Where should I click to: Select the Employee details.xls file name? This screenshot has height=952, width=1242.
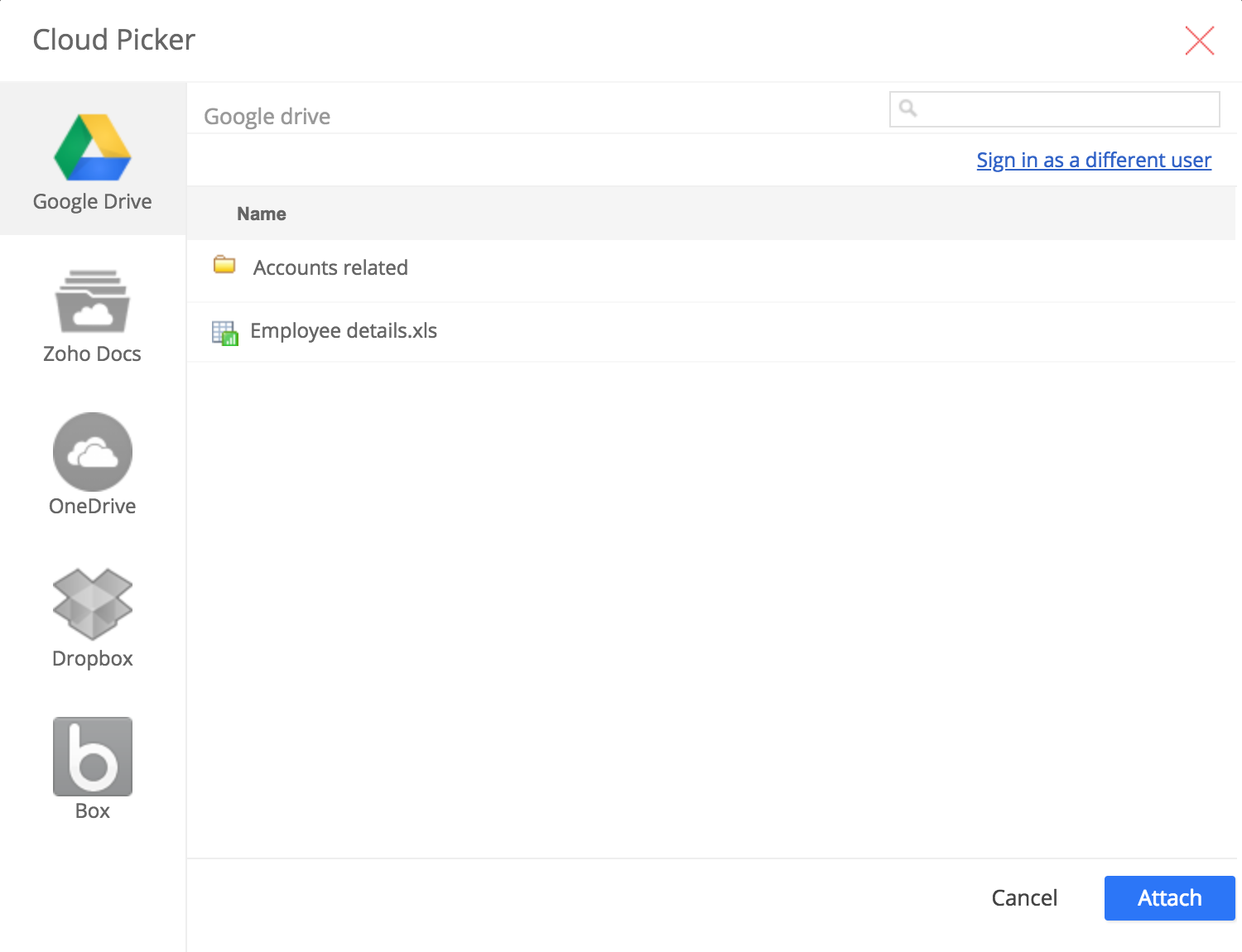point(344,331)
